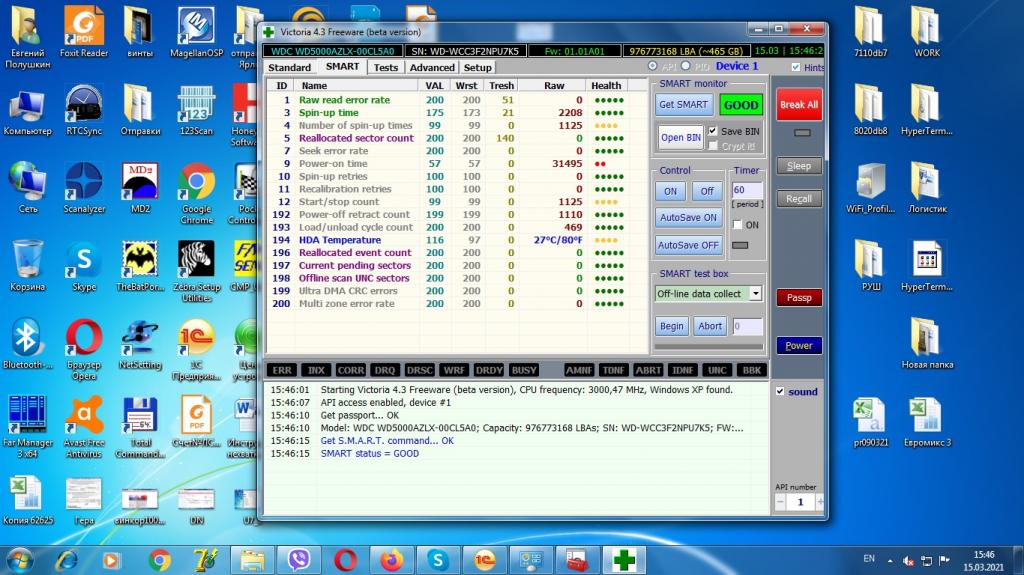Click the Abort test button
1024x575 pixels.
(710, 326)
